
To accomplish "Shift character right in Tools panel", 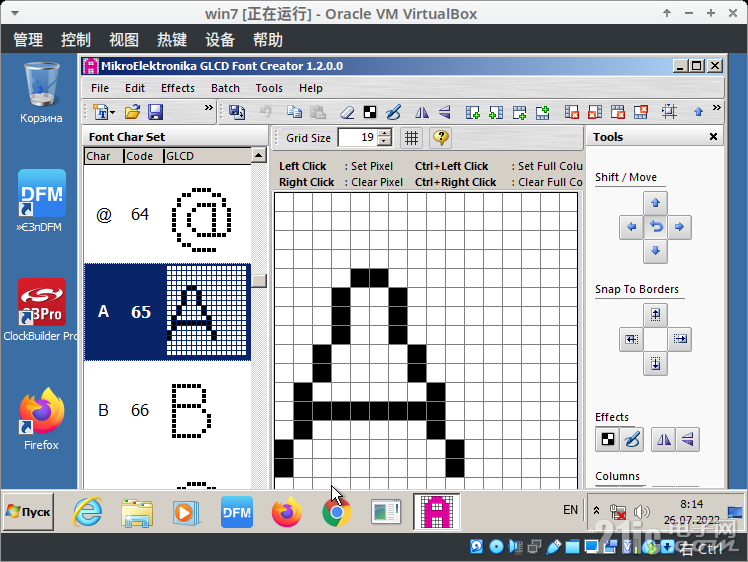I will tap(679, 227).
